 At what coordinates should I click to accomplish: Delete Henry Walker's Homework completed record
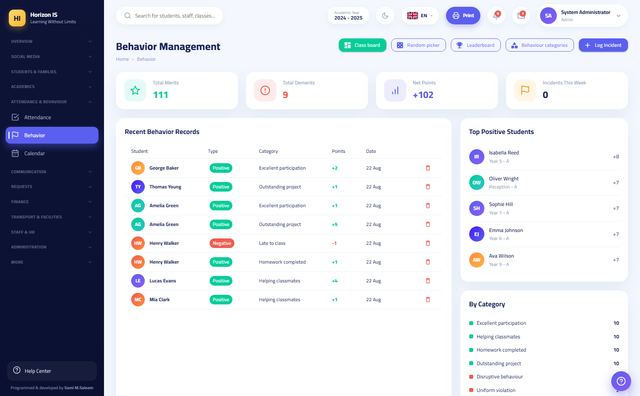[x=428, y=262]
